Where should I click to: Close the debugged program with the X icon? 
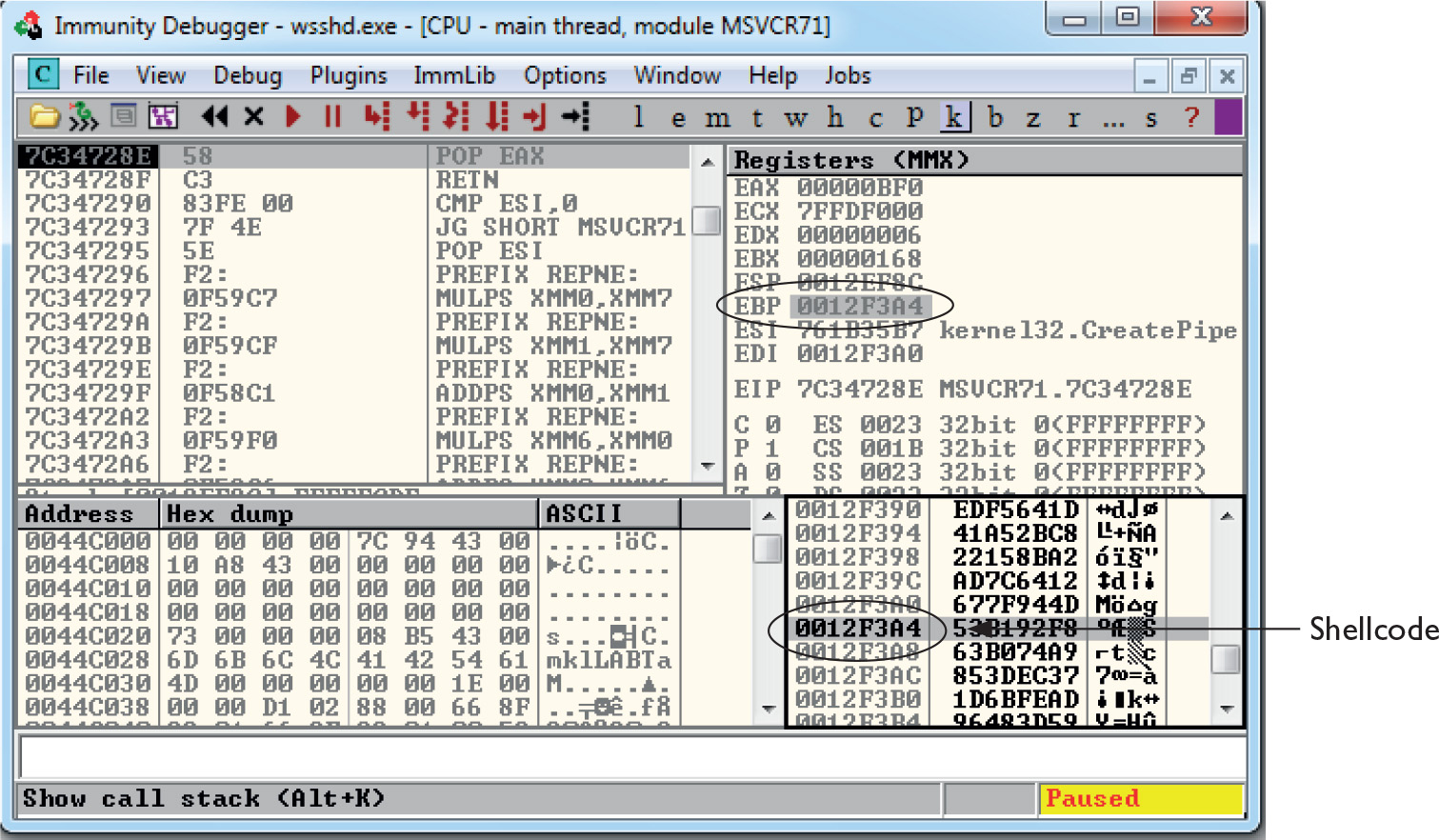253,117
